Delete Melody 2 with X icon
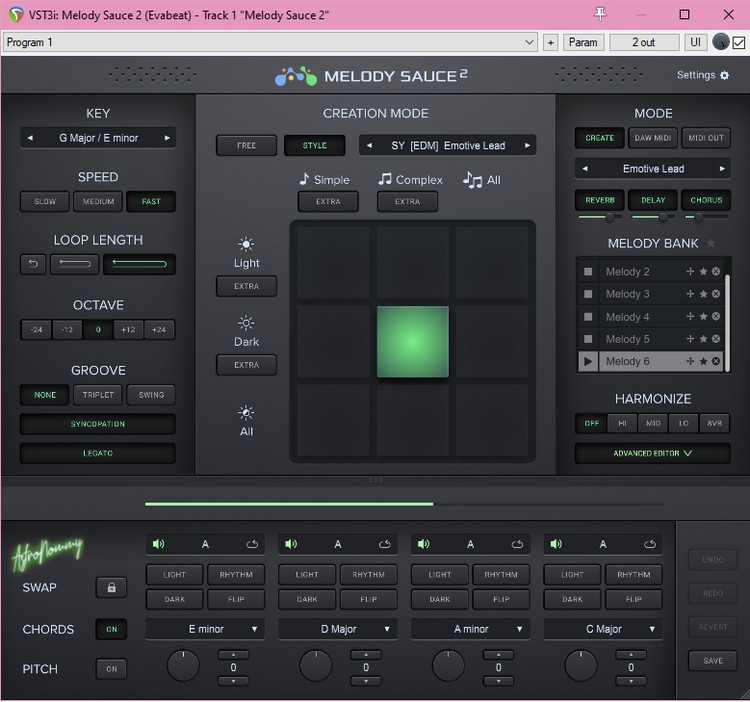Viewport: 750px width, 702px height. (716, 271)
